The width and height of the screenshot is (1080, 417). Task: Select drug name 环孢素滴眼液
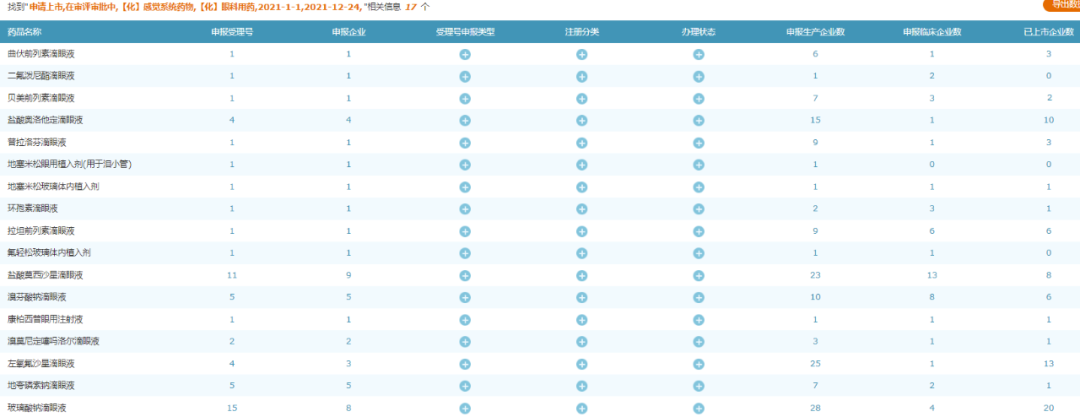[32, 208]
